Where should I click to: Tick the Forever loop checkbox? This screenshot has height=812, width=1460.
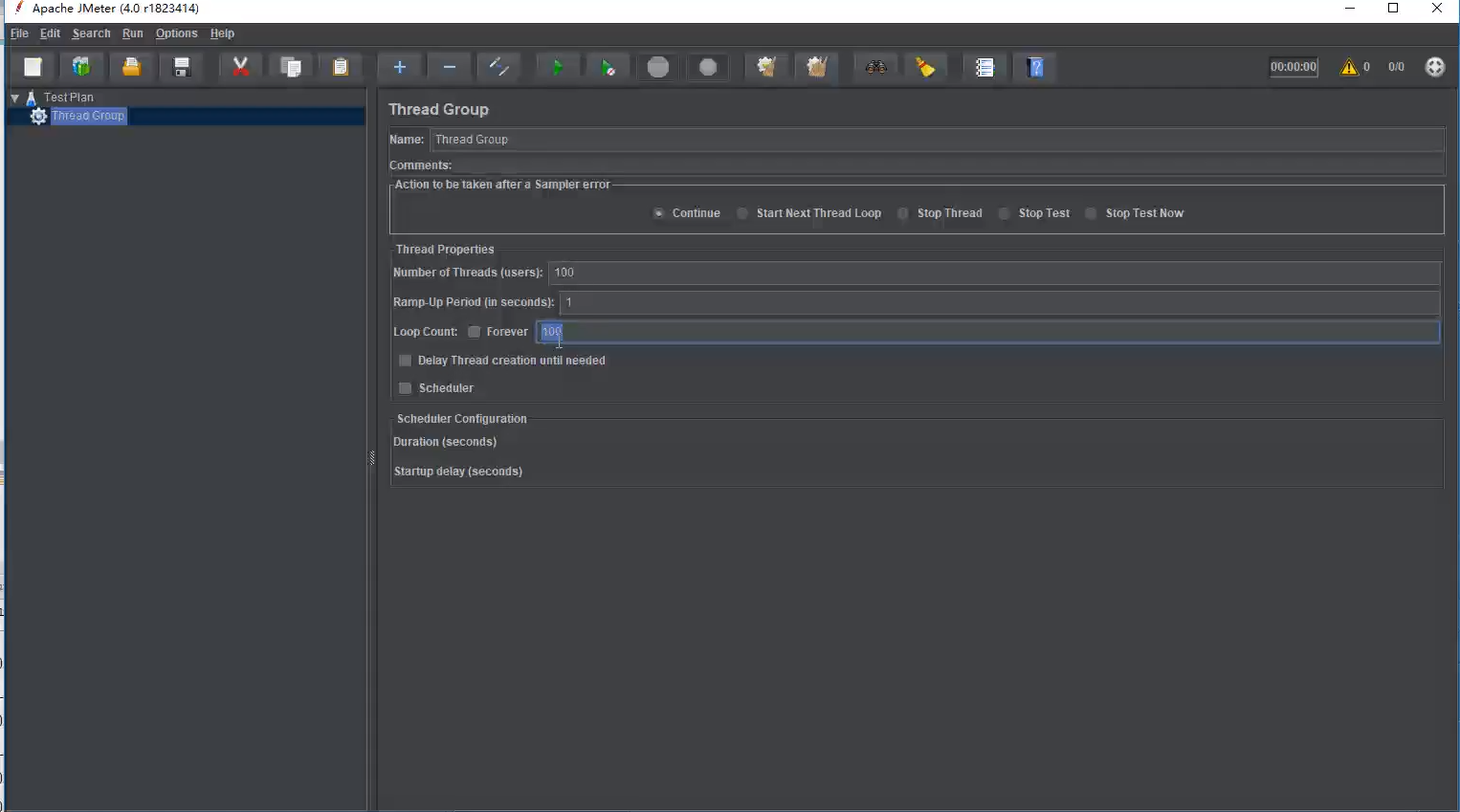[474, 332]
